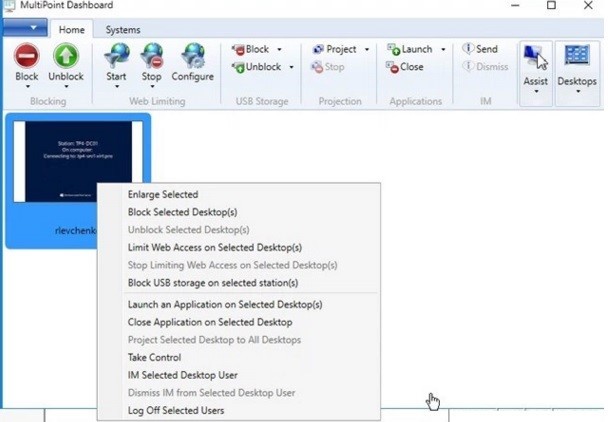The image size is (608, 422).
Task: Click the Close application icon
Action: [392, 67]
